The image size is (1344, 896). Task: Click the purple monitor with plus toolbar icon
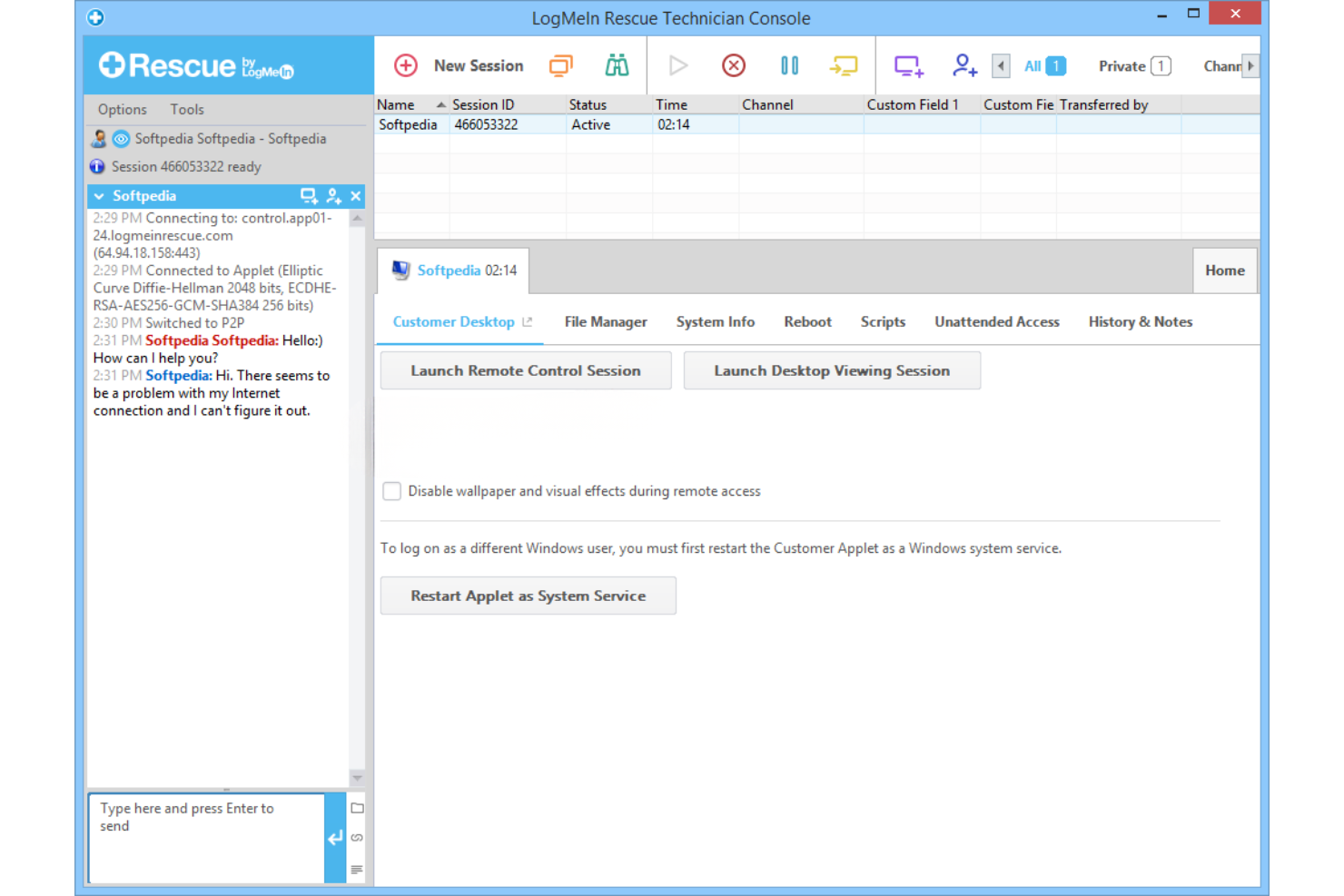(x=908, y=65)
